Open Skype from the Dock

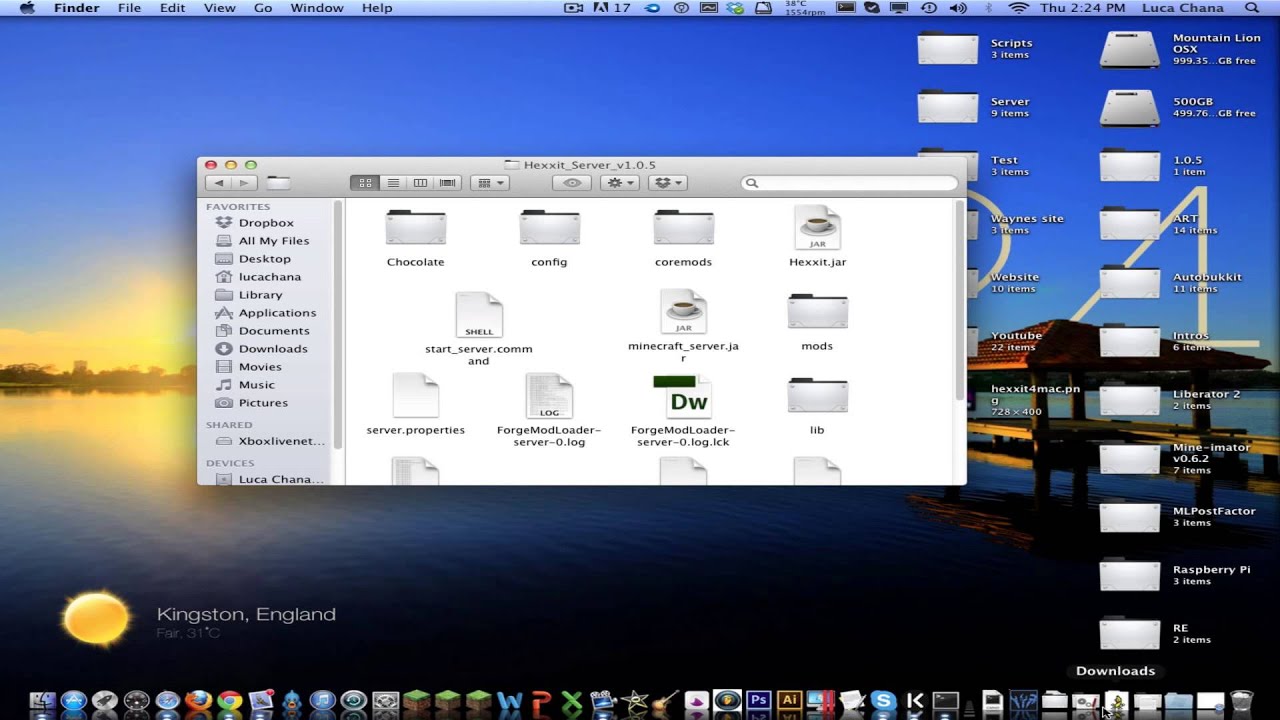pos(883,702)
